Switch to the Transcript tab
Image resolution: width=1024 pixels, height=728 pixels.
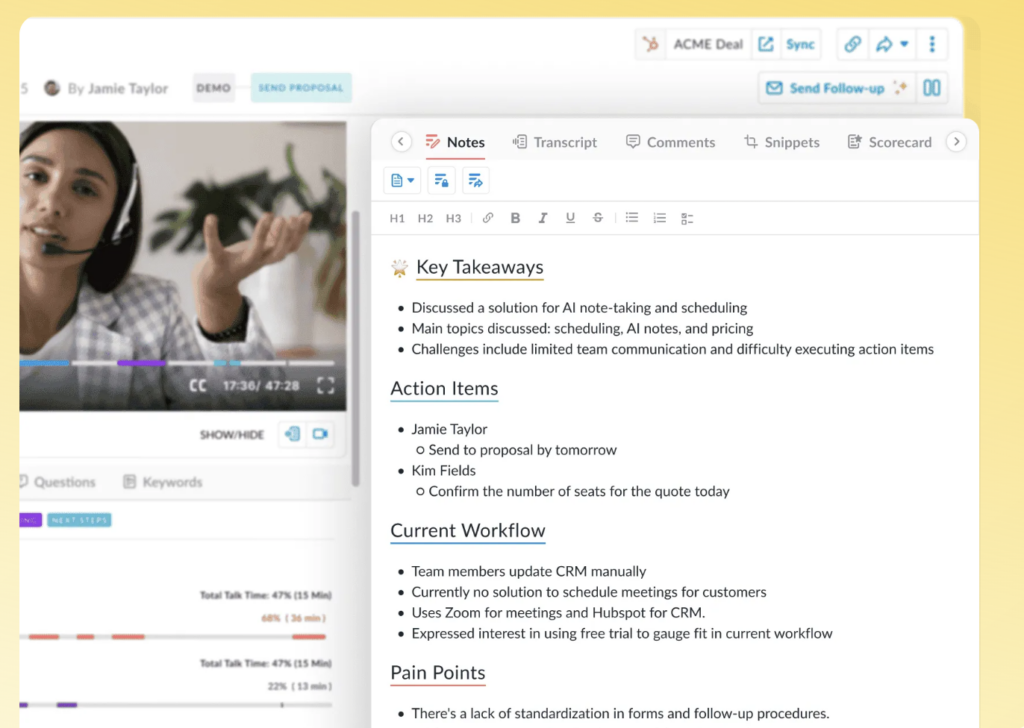[x=554, y=142]
